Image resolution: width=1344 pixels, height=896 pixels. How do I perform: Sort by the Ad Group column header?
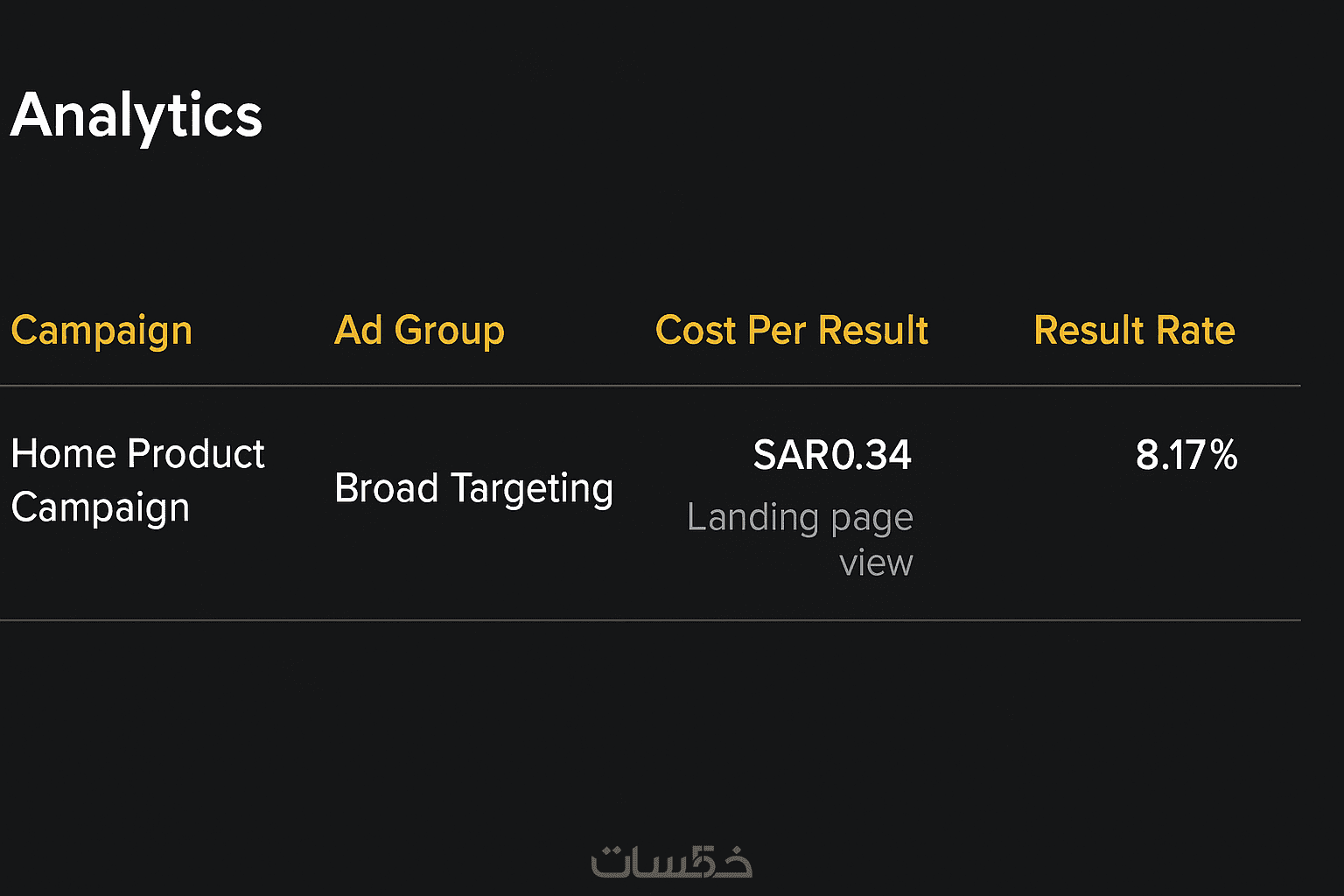[x=419, y=331]
